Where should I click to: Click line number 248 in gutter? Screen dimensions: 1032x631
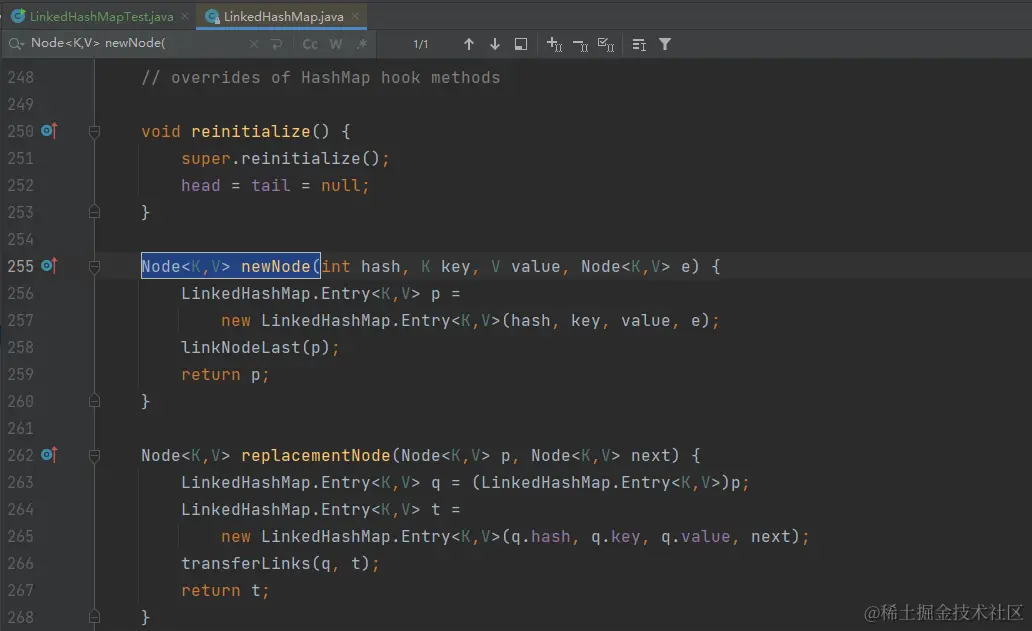point(20,78)
